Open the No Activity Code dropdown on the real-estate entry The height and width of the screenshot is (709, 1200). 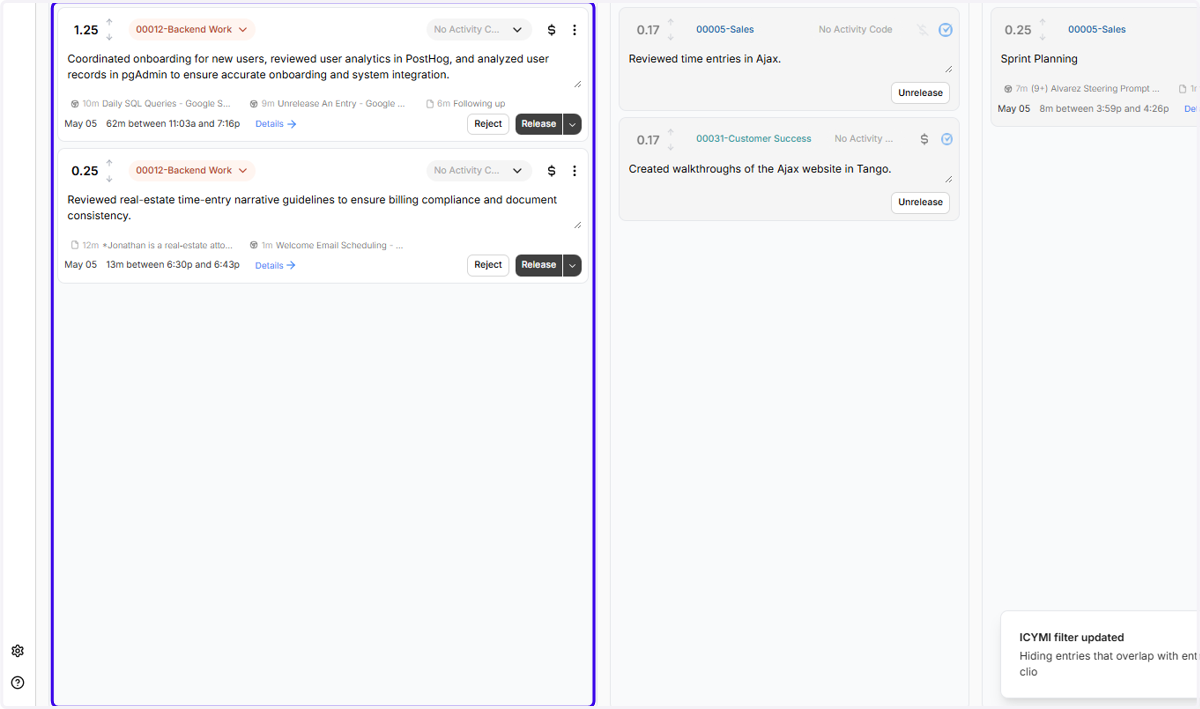click(480, 171)
